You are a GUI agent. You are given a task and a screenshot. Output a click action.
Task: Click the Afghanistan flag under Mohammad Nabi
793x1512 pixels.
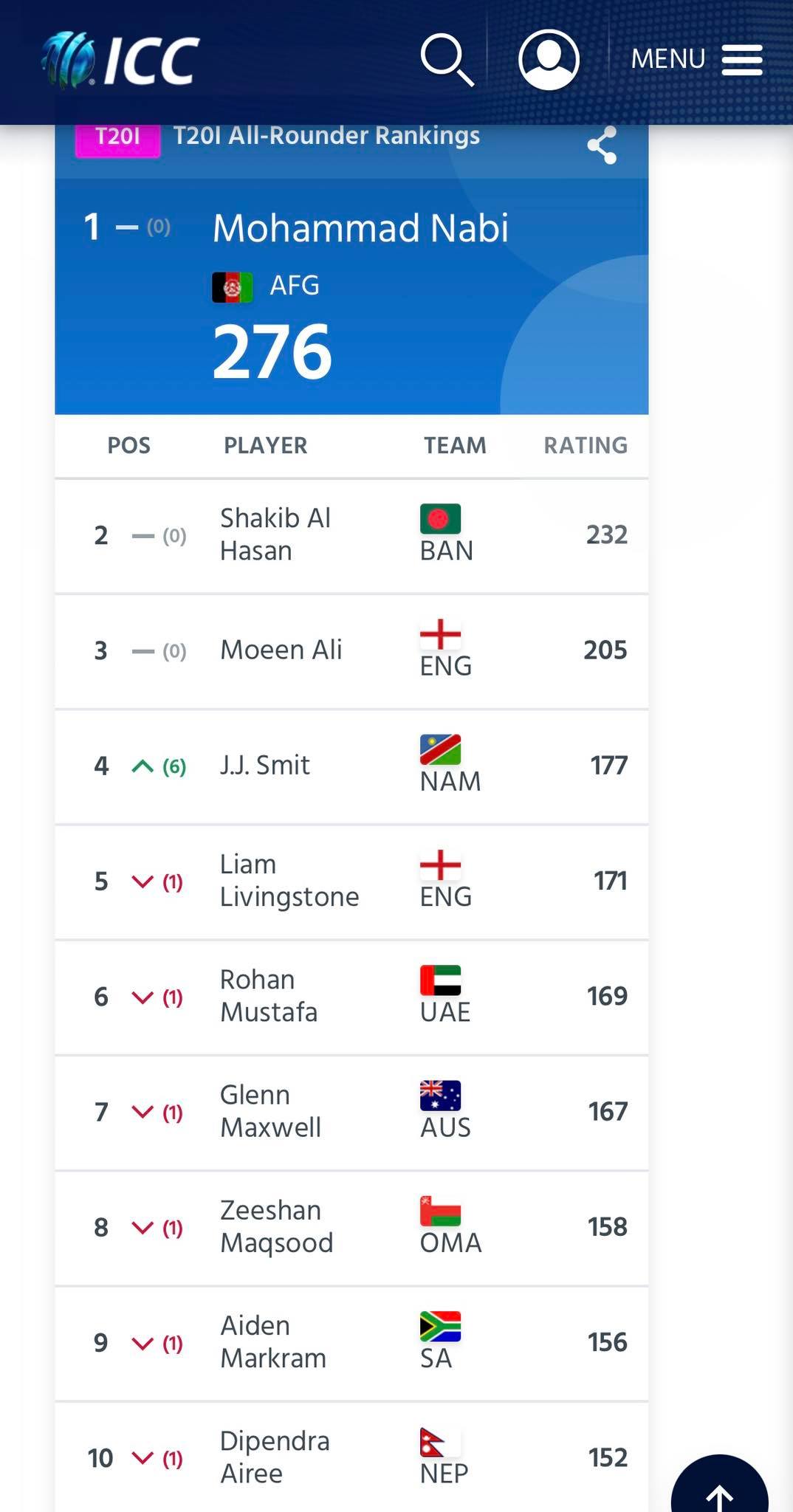pos(233,287)
